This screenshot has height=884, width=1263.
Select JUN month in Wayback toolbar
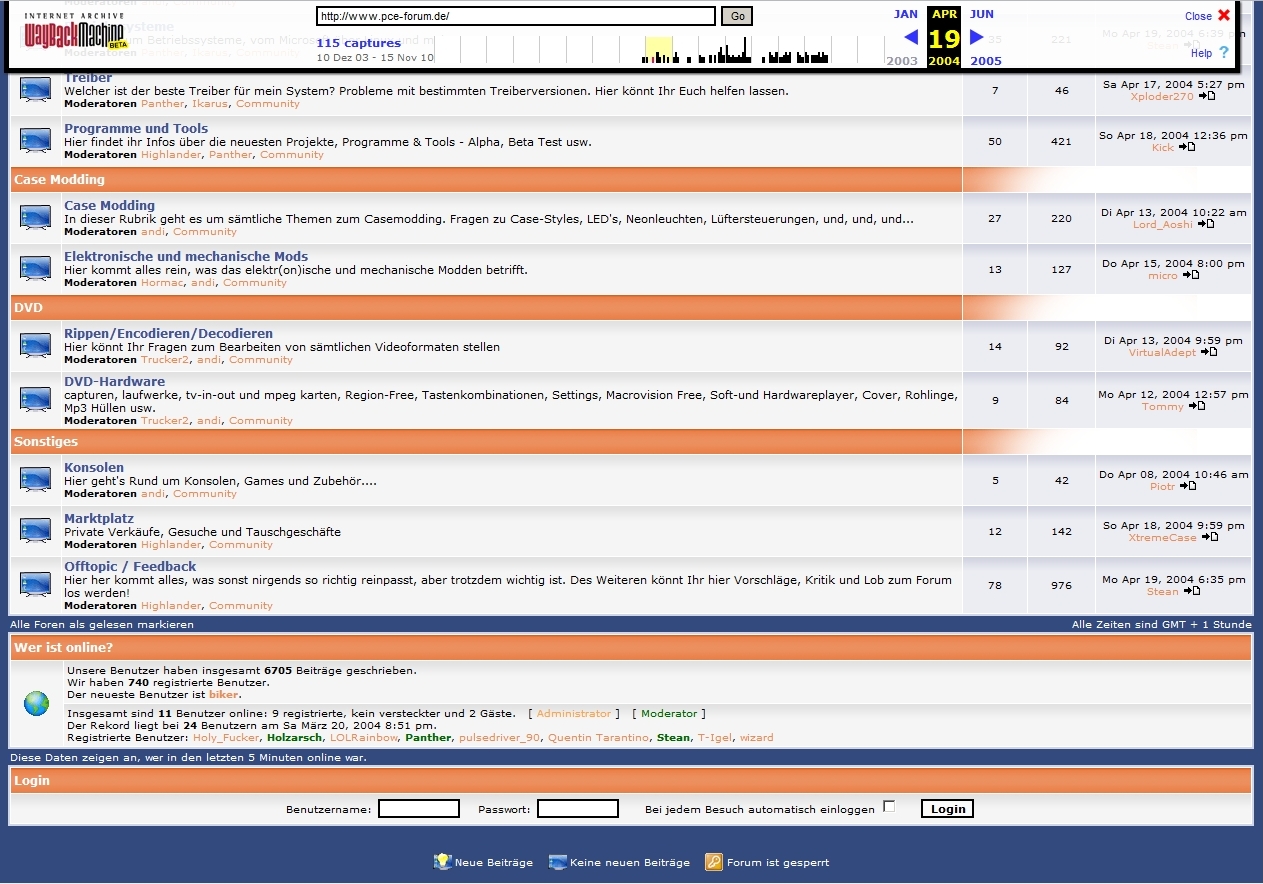982,14
